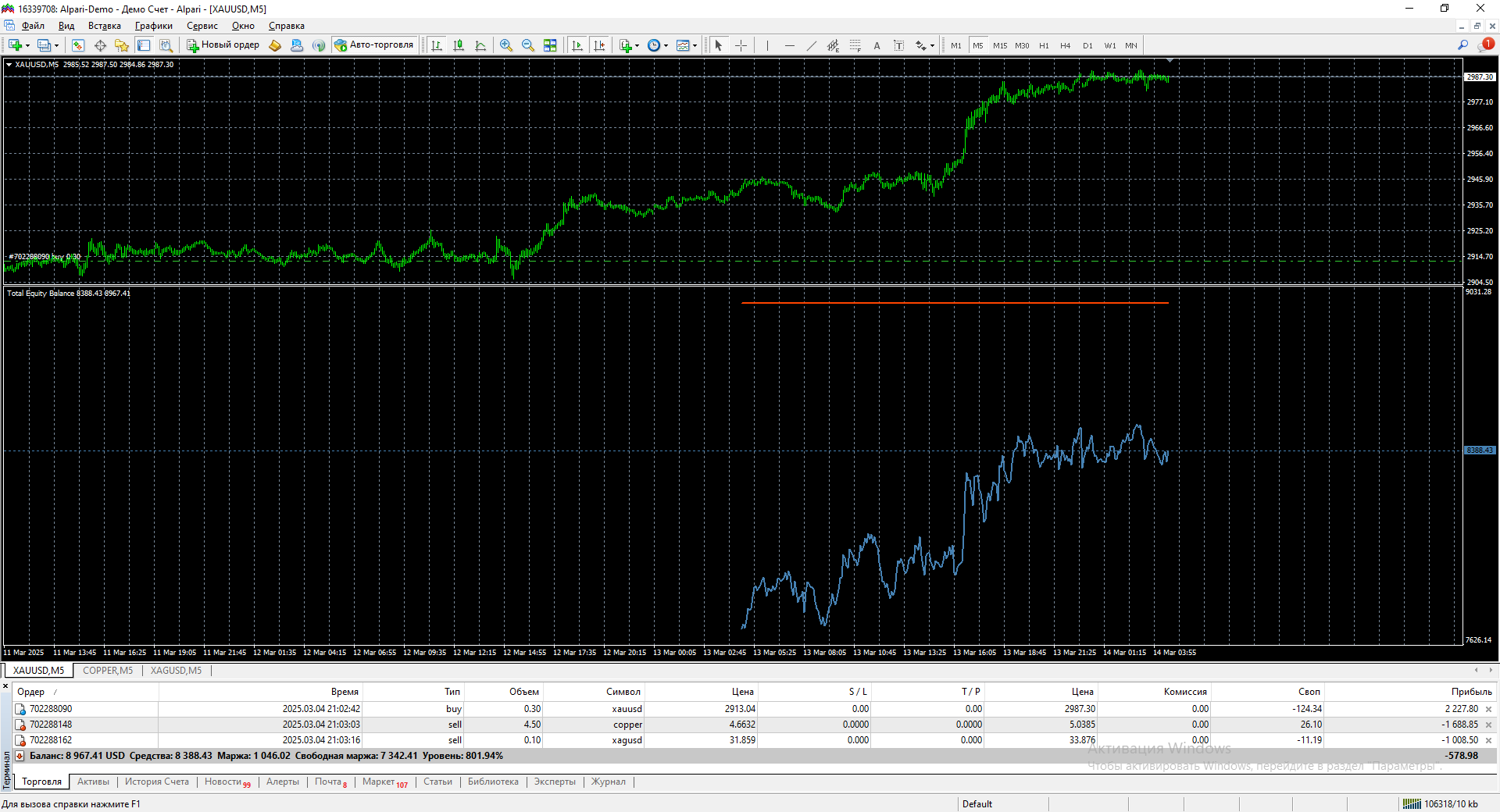Toggle the Chart Shift button
The height and width of the screenshot is (812, 1500).
[x=599, y=45]
